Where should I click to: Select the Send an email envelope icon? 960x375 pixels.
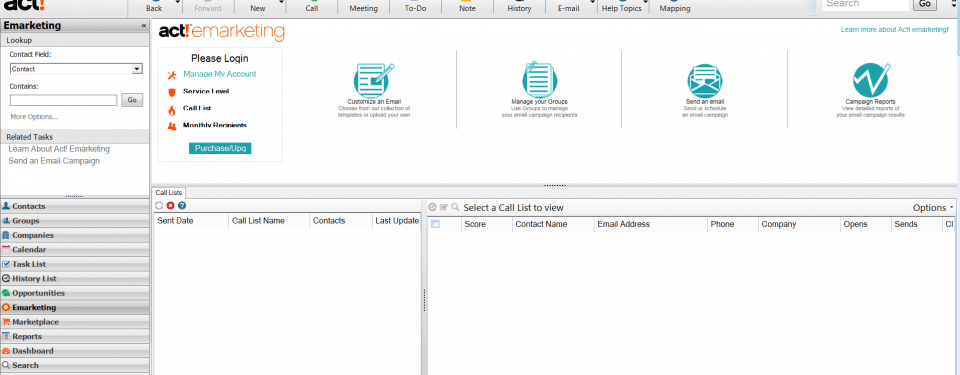coord(705,80)
